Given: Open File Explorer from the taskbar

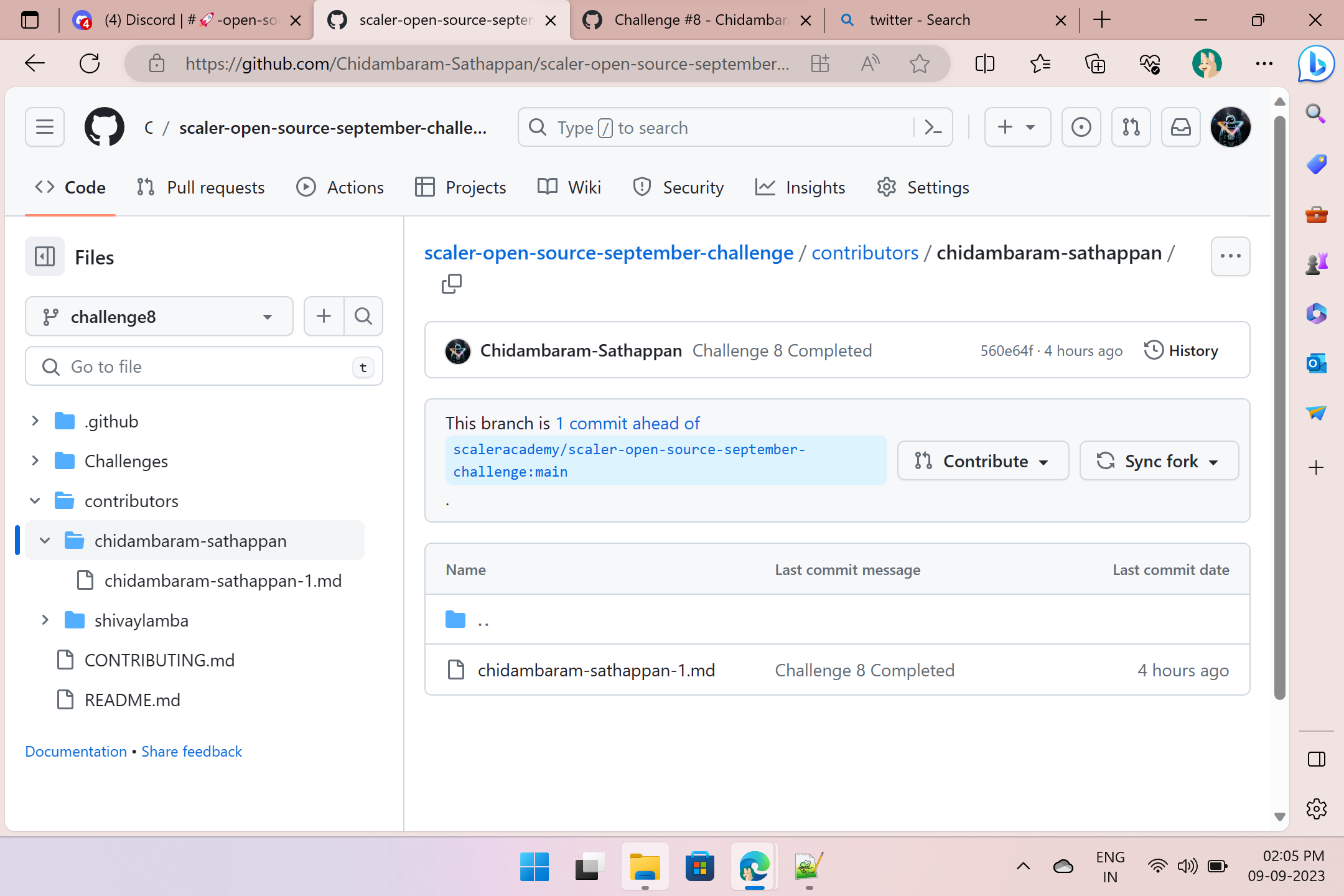Looking at the screenshot, I should pos(645,866).
